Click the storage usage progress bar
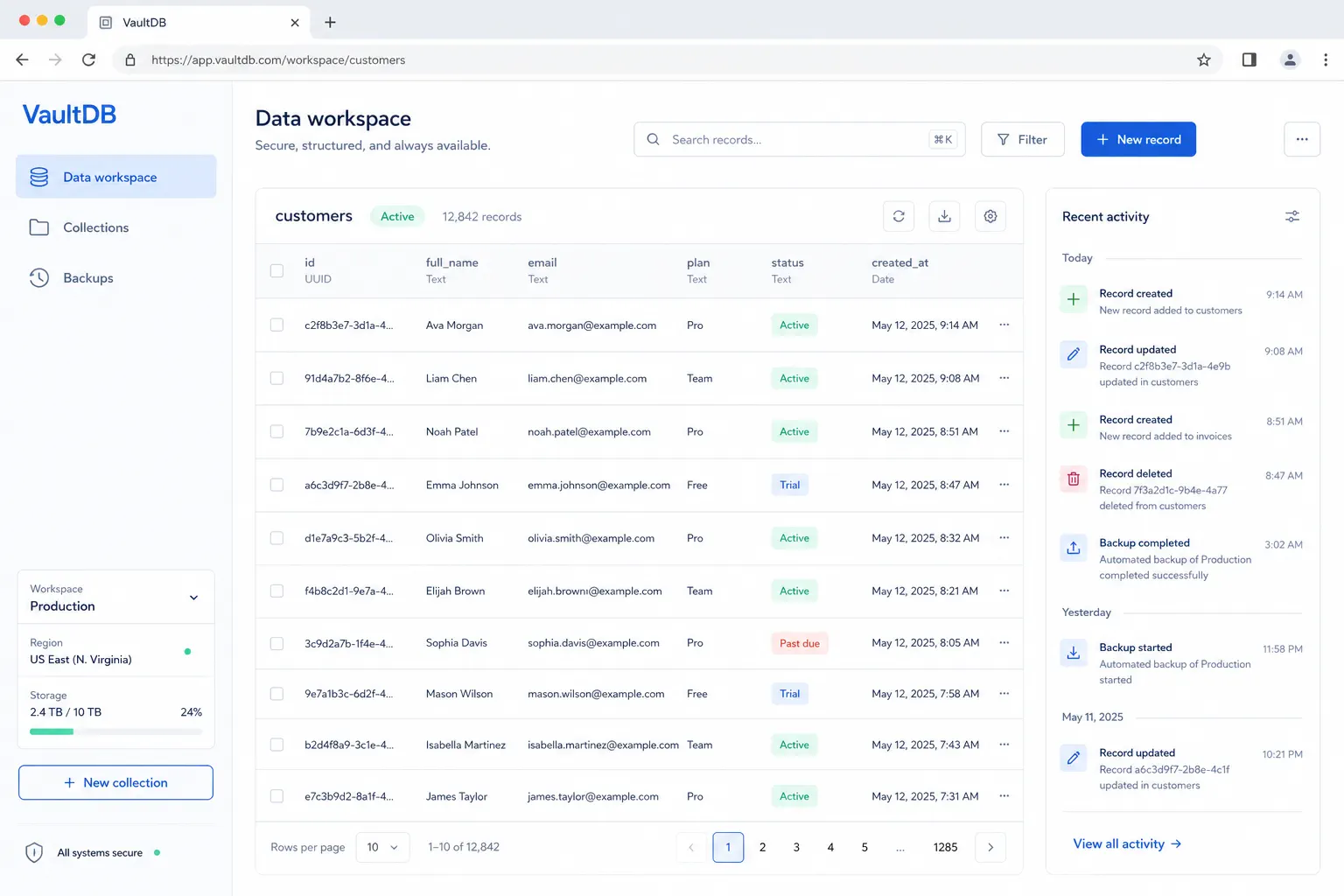The height and width of the screenshot is (896, 1344). tap(115, 731)
